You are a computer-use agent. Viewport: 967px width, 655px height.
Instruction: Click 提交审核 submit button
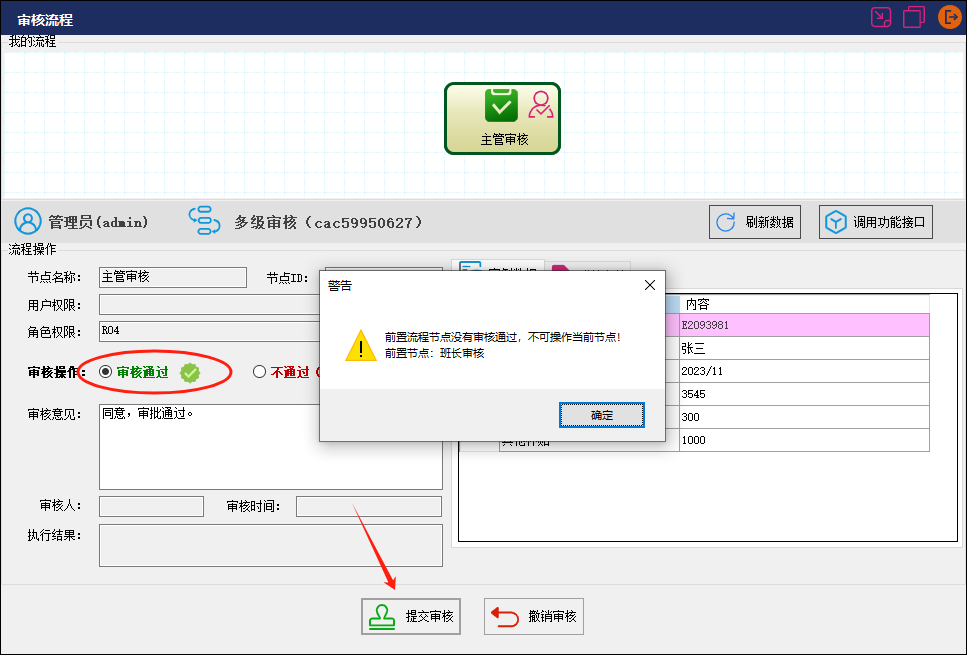click(x=411, y=616)
